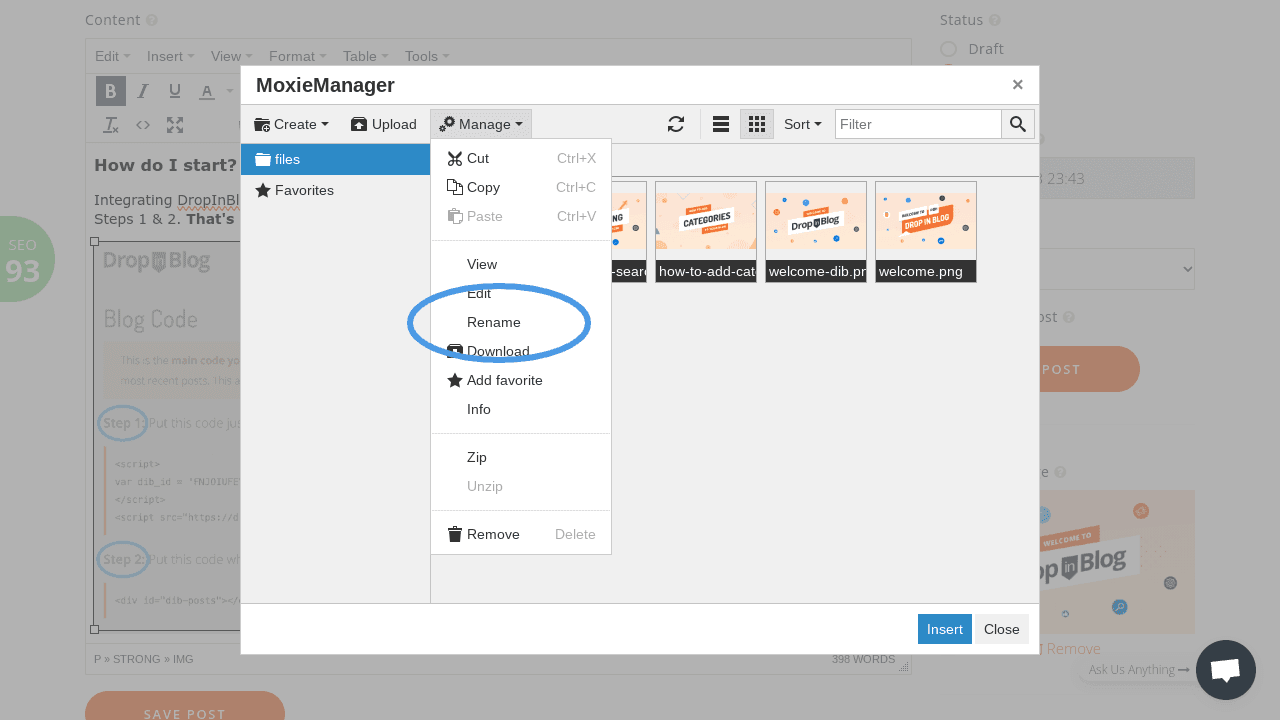The width and height of the screenshot is (1280, 720).
Task: Click the Cut option in Manage menu
Action: (x=521, y=158)
